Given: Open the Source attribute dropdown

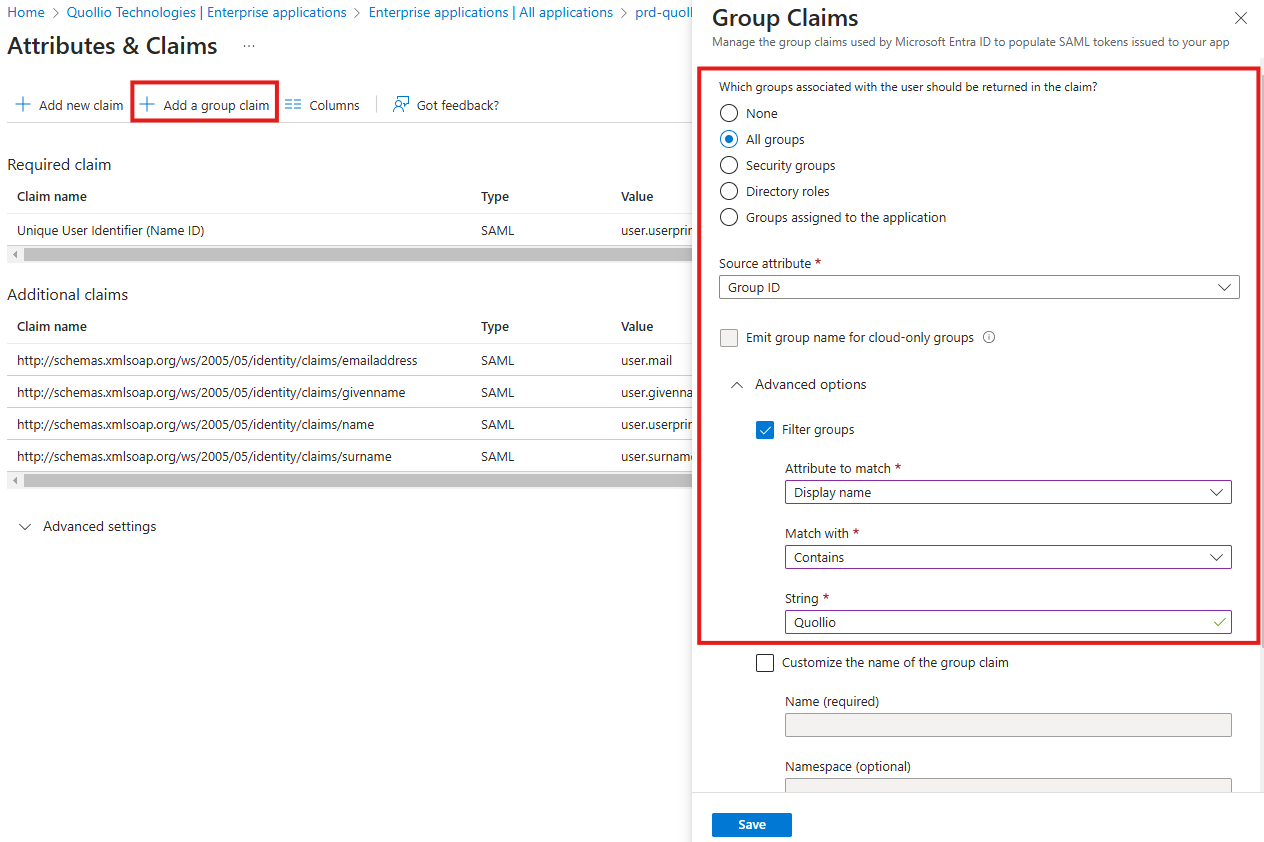Looking at the screenshot, I should point(978,288).
